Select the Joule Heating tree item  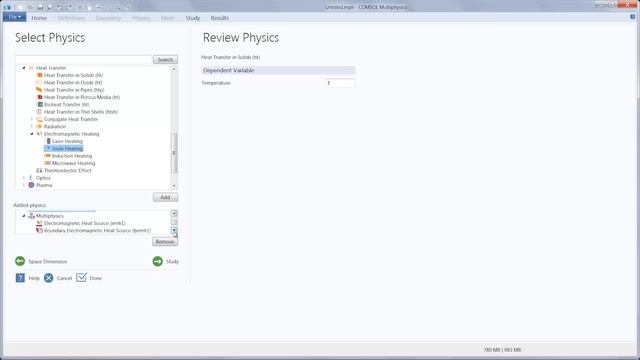pos(64,149)
